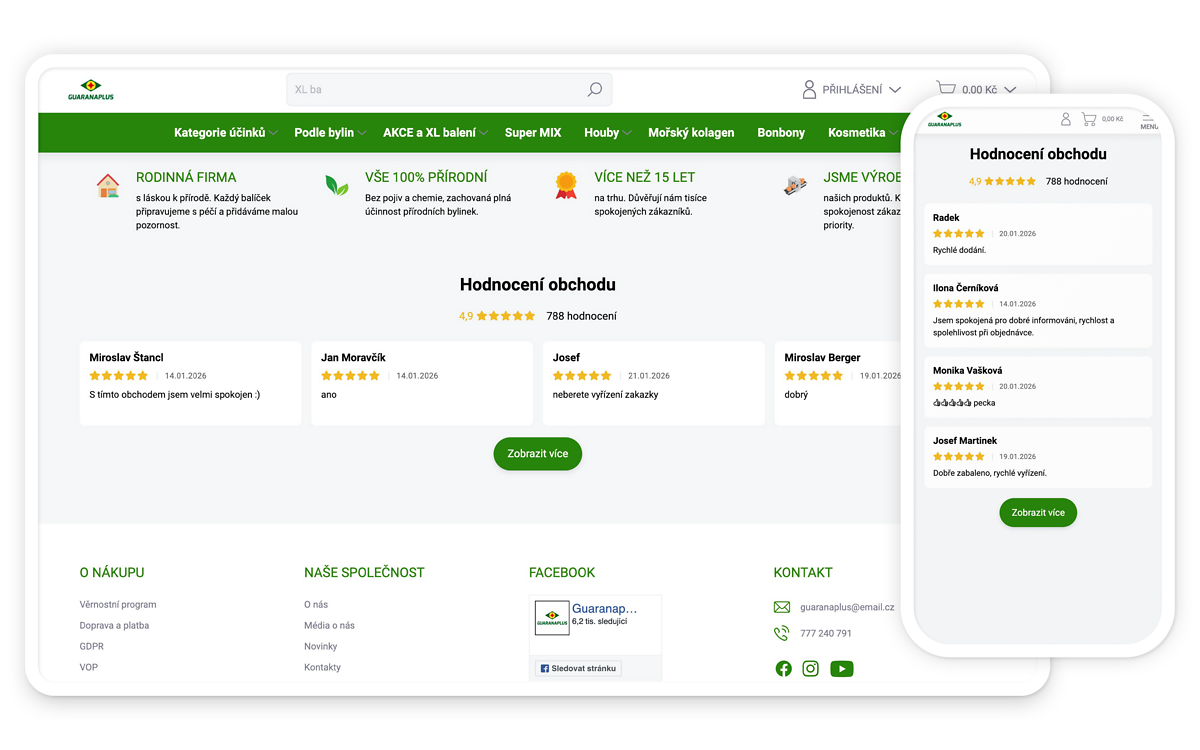Tap Zobrazit více in mobile view
The image size is (1200, 750).
click(1038, 513)
